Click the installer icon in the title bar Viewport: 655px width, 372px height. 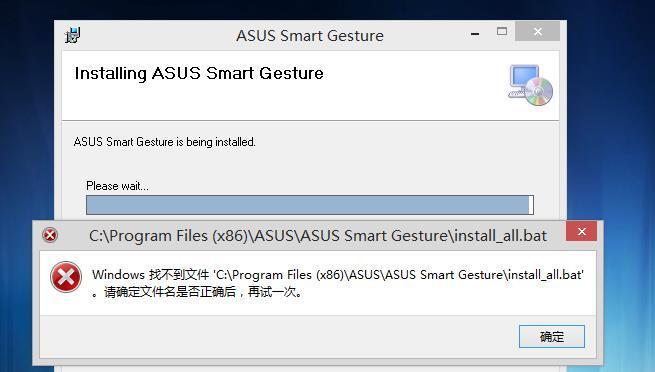click(73, 35)
